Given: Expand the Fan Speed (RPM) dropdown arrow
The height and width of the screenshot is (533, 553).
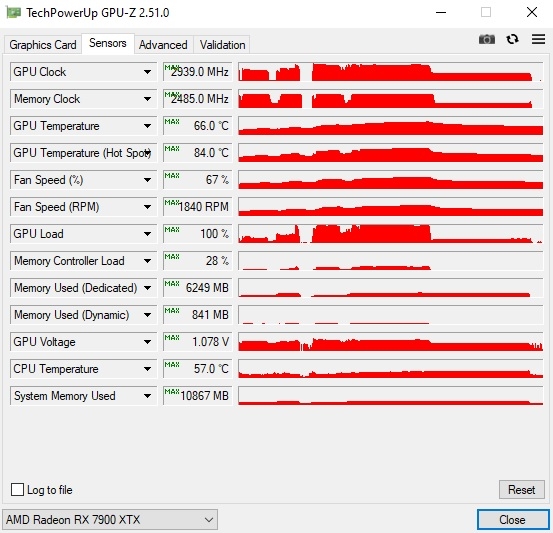Looking at the screenshot, I should pos(147,207).
